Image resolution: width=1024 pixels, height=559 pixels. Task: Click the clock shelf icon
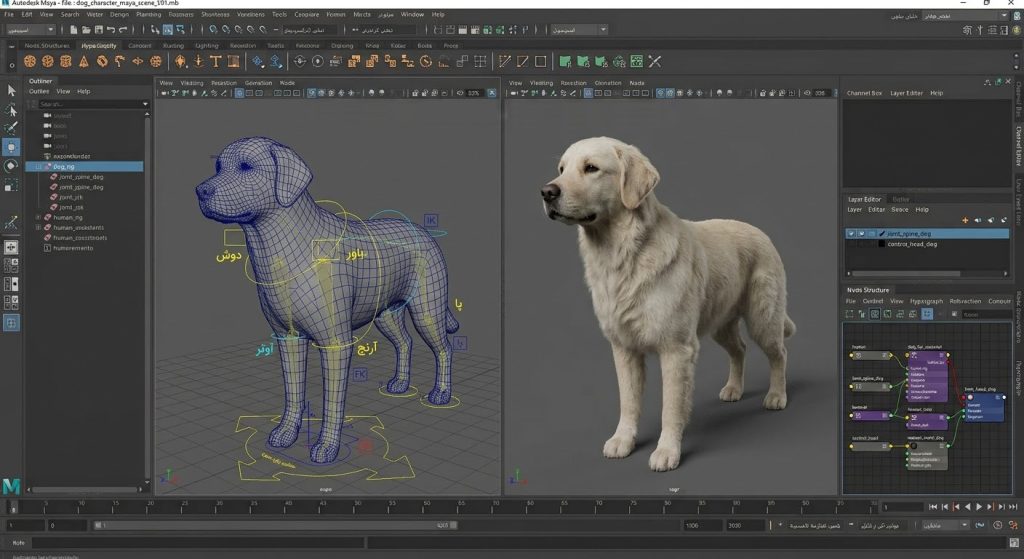point(426,61)
